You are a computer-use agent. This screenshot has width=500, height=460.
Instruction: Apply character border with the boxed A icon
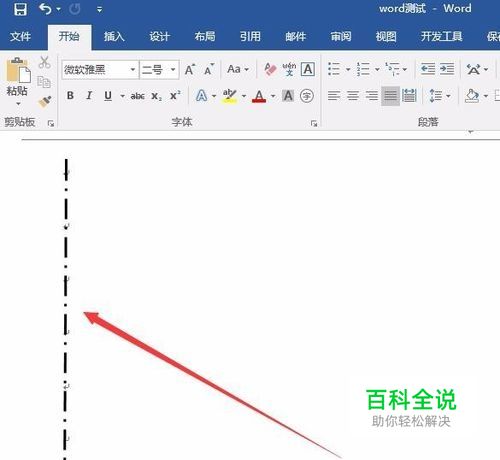pos(307,69)
